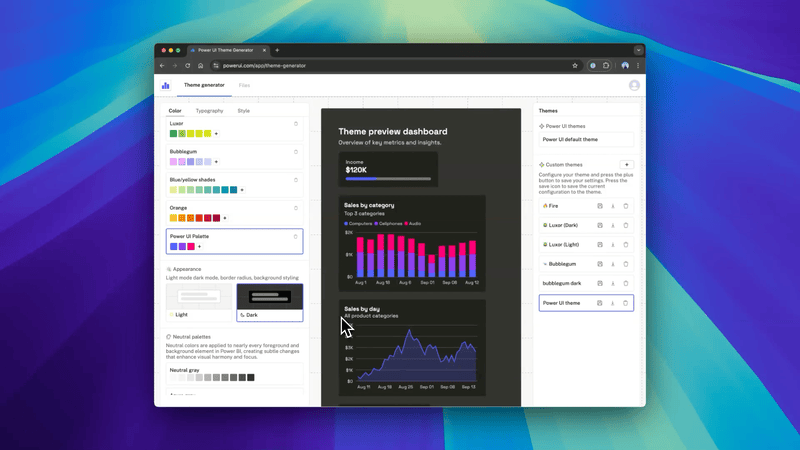Open the browser extensions puzzle icon
This screenshot has height=450, width=800.
[606, 66]
